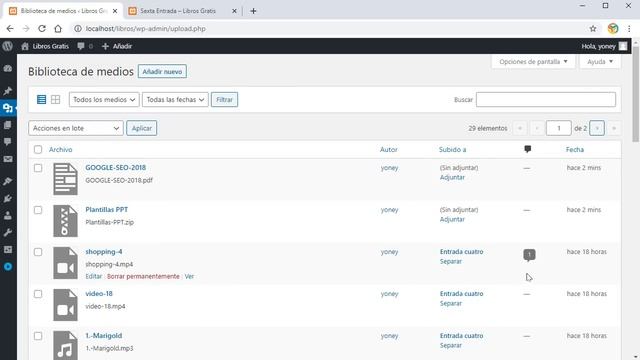
Task: Open a new browser tab
Action: click(253, 11)
